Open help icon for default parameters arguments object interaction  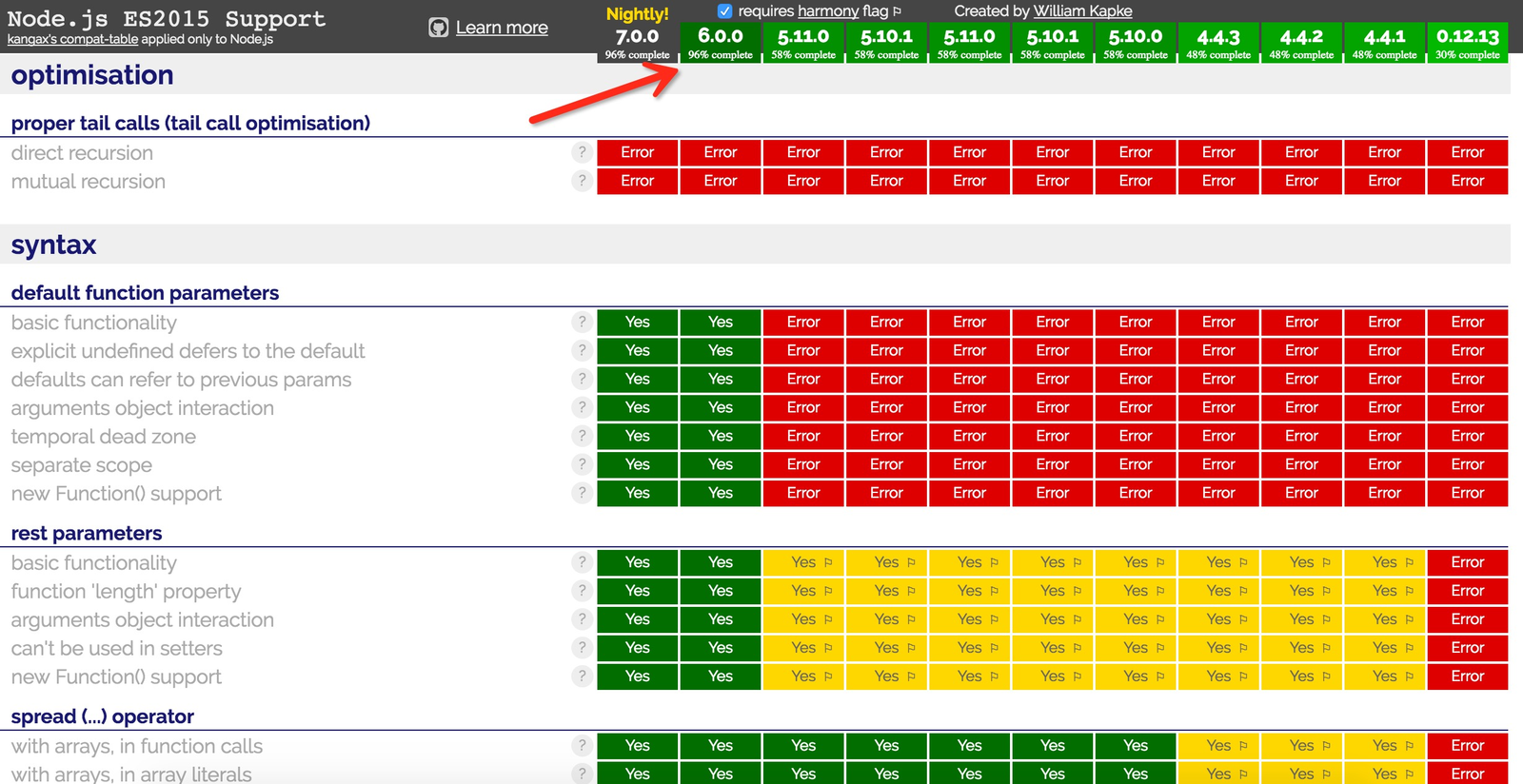tap(582, 407)
